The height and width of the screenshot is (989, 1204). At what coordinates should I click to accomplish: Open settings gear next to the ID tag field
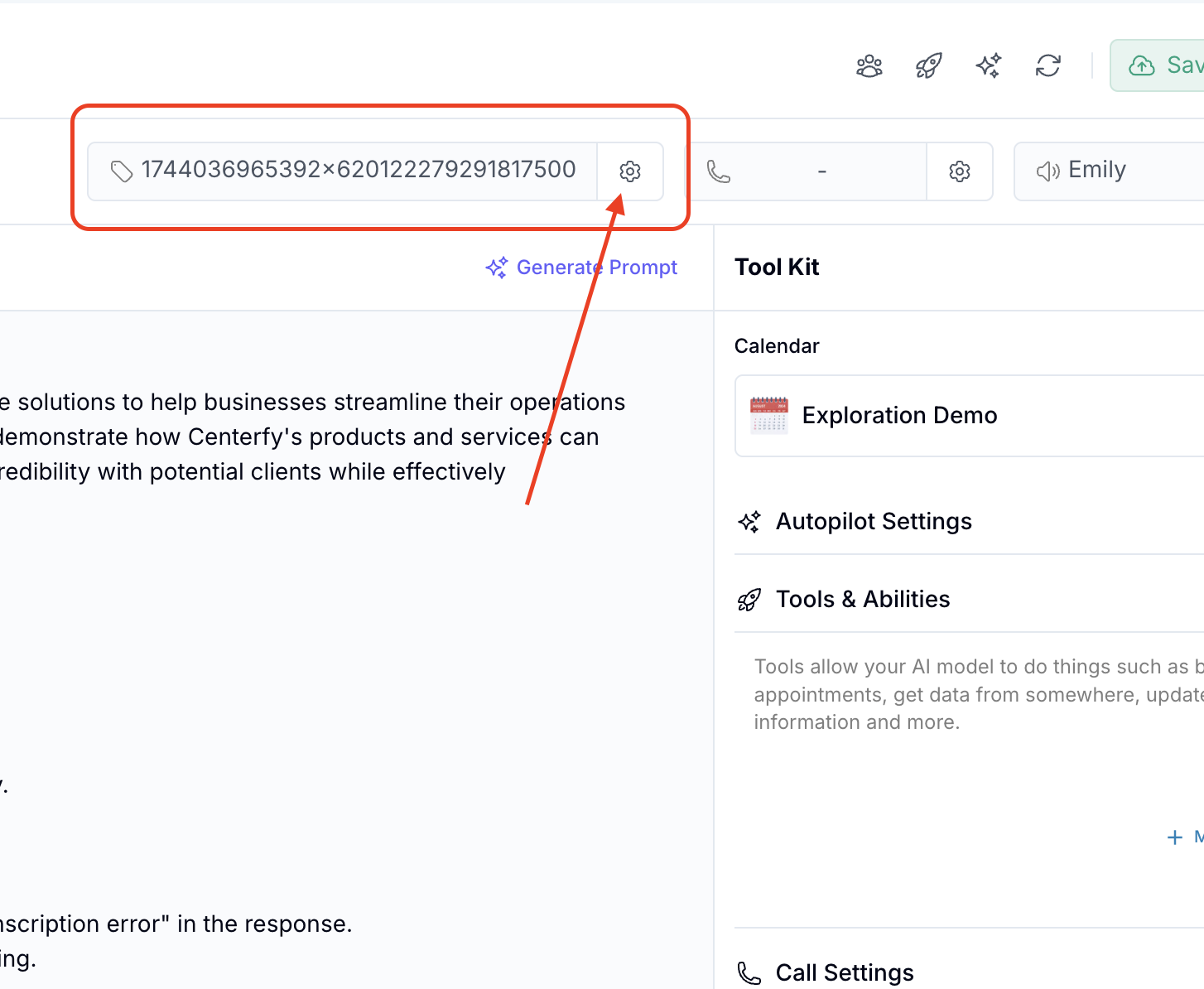click(x=630, y=171)
